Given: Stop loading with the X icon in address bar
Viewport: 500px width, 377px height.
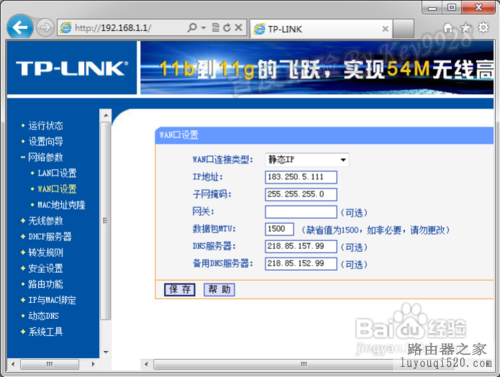Looking at the screenshot, I should pos(238,27).
